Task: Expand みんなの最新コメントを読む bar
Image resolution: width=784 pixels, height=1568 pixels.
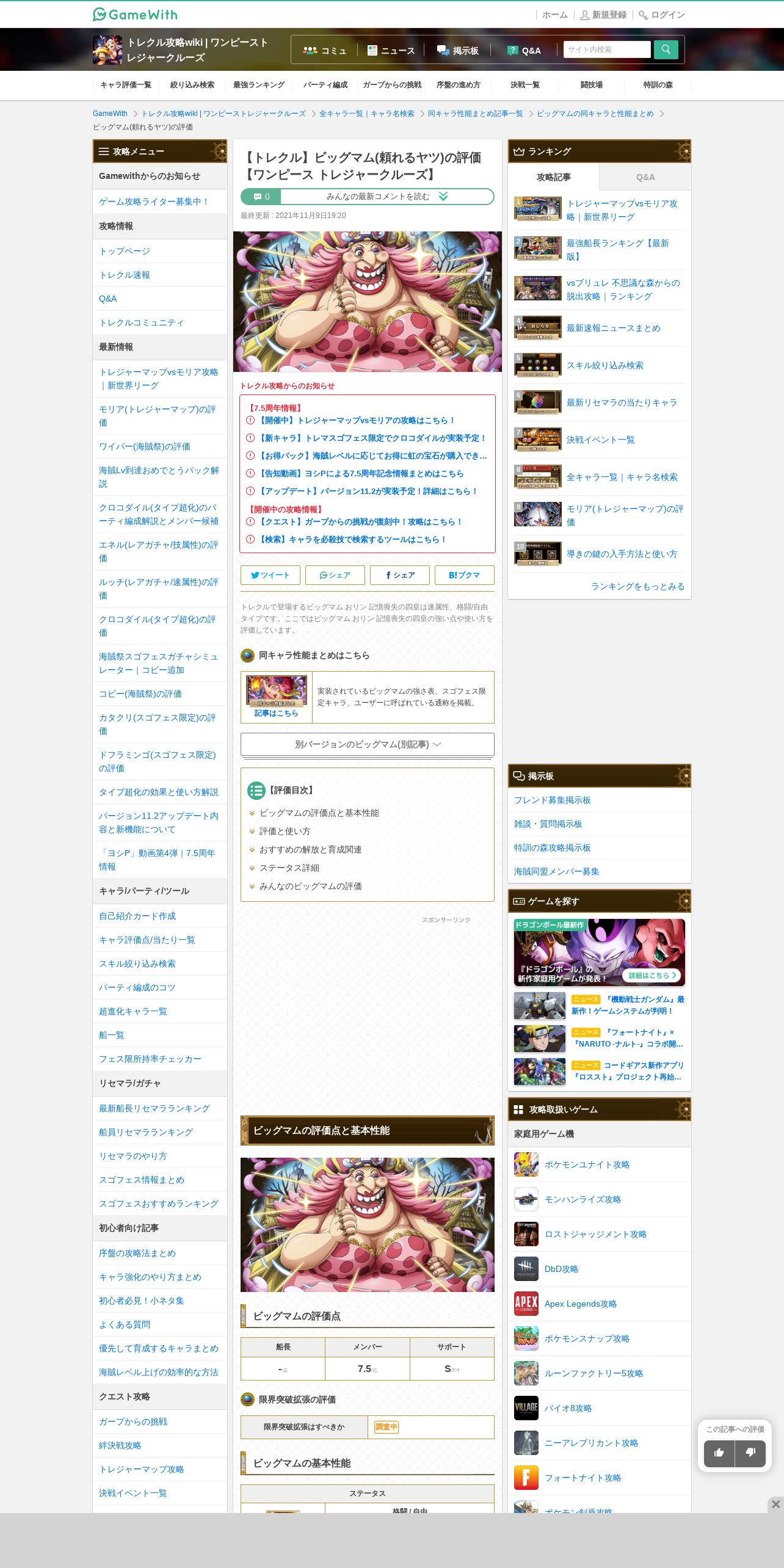Action: [367, 197]
